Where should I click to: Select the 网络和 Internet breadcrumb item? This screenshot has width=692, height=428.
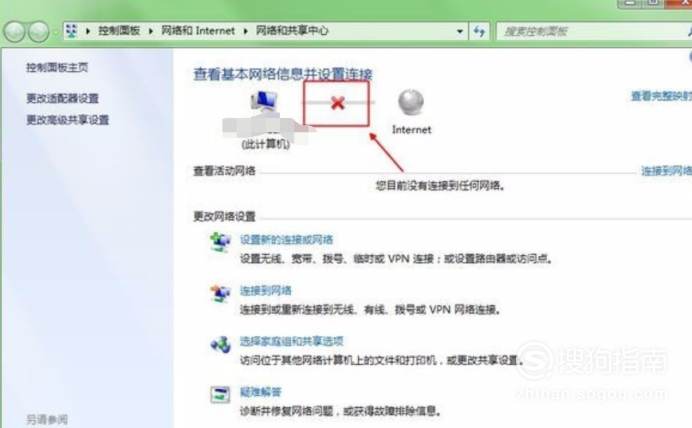198,30
